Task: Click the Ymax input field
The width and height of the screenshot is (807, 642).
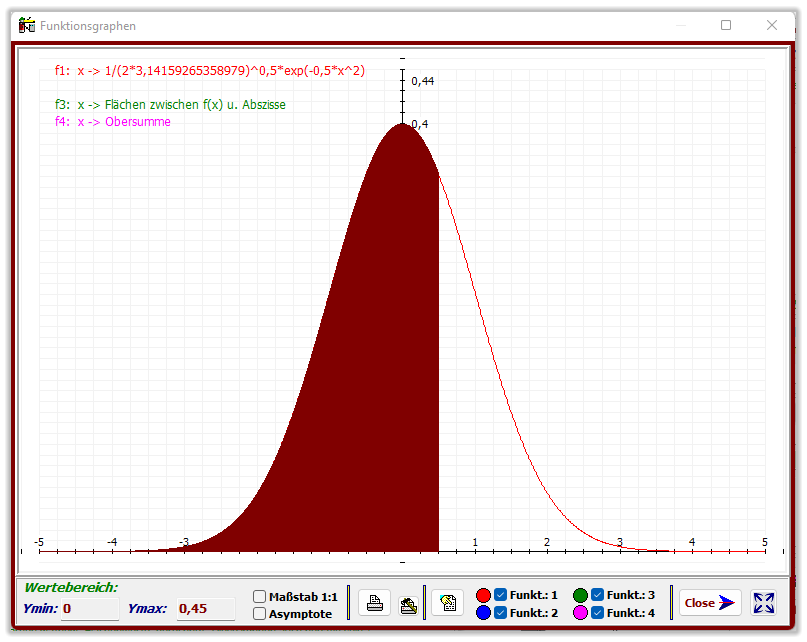Action: (x=205, y=608)
